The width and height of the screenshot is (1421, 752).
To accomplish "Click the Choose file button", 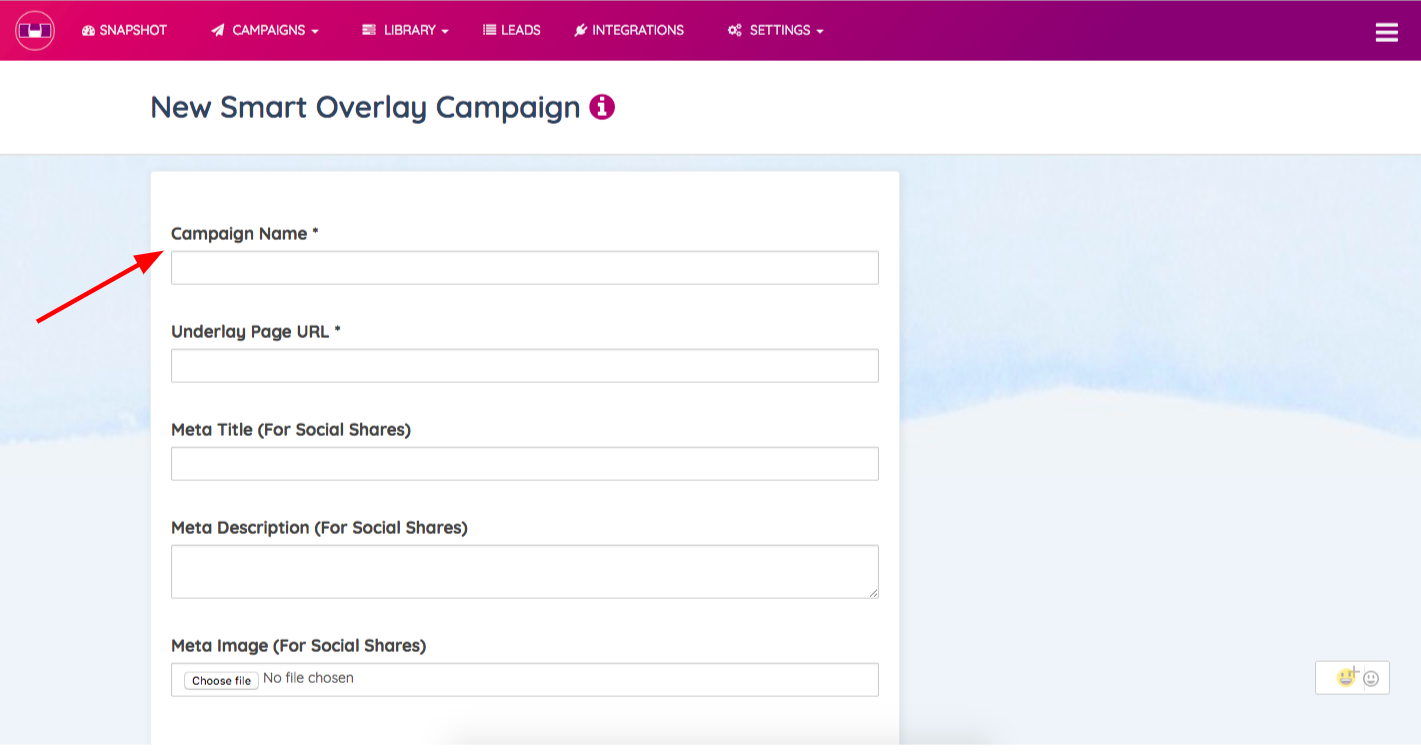I will pos(221,680).
